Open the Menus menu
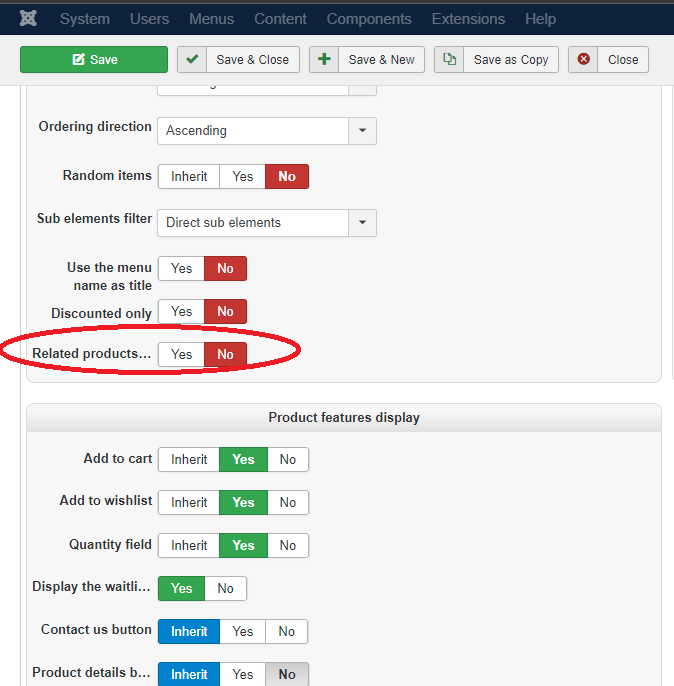Viewport: 674px width, 686px height. tap(212, 19)
